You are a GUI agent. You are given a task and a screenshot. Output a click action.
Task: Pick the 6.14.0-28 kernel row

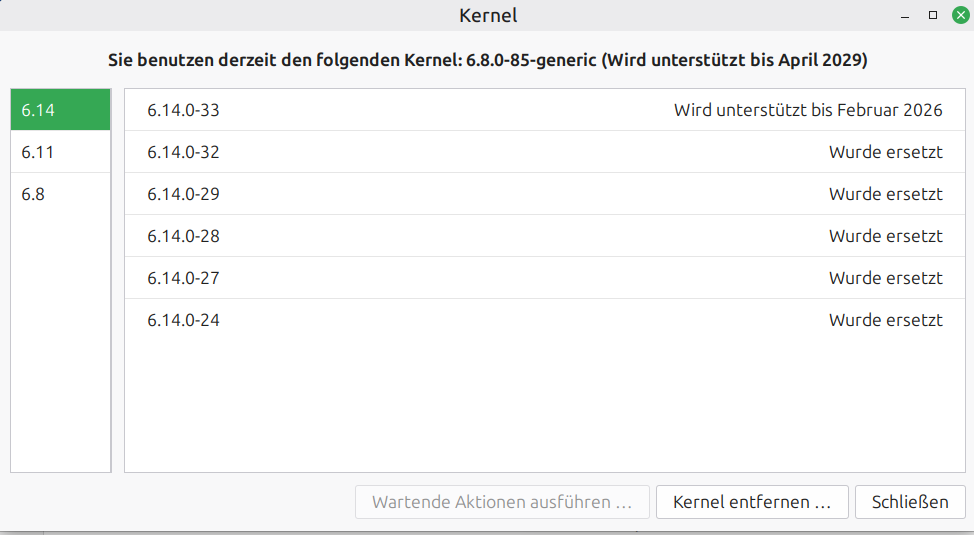coord(183,236)
